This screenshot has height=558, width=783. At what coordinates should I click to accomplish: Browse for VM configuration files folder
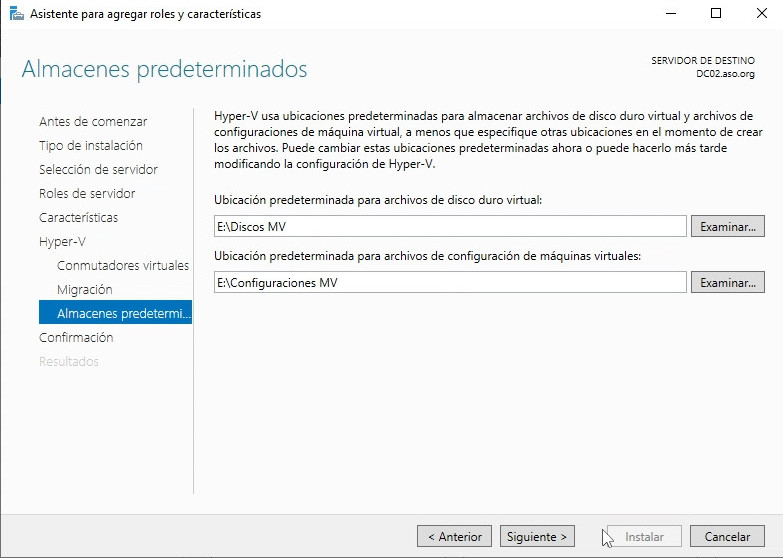[727, 282]
